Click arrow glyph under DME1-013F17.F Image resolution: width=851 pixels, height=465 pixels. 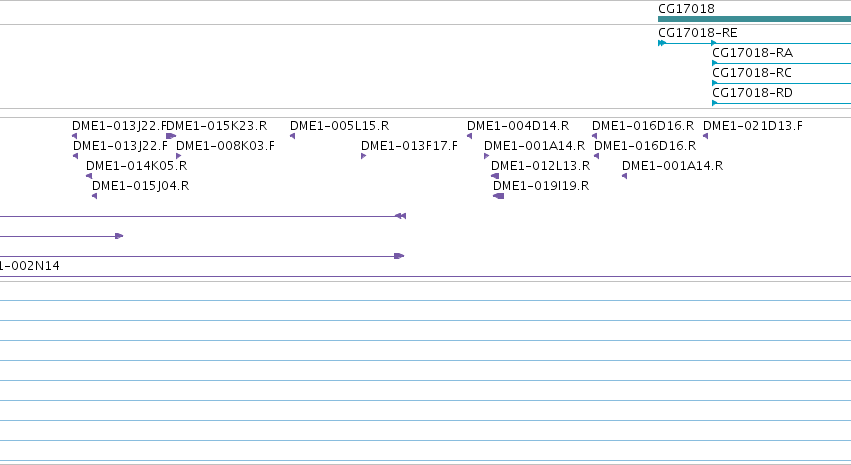pos(364,156)
